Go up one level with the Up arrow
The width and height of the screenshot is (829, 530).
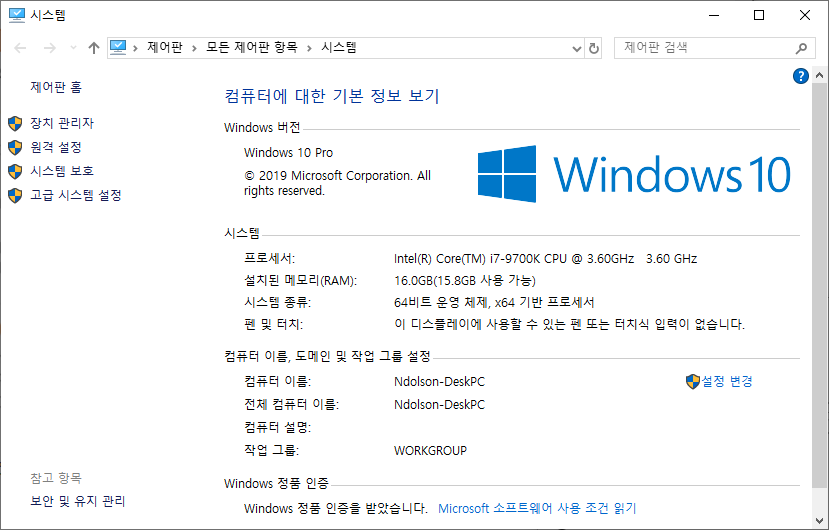[x=94, y=48]
